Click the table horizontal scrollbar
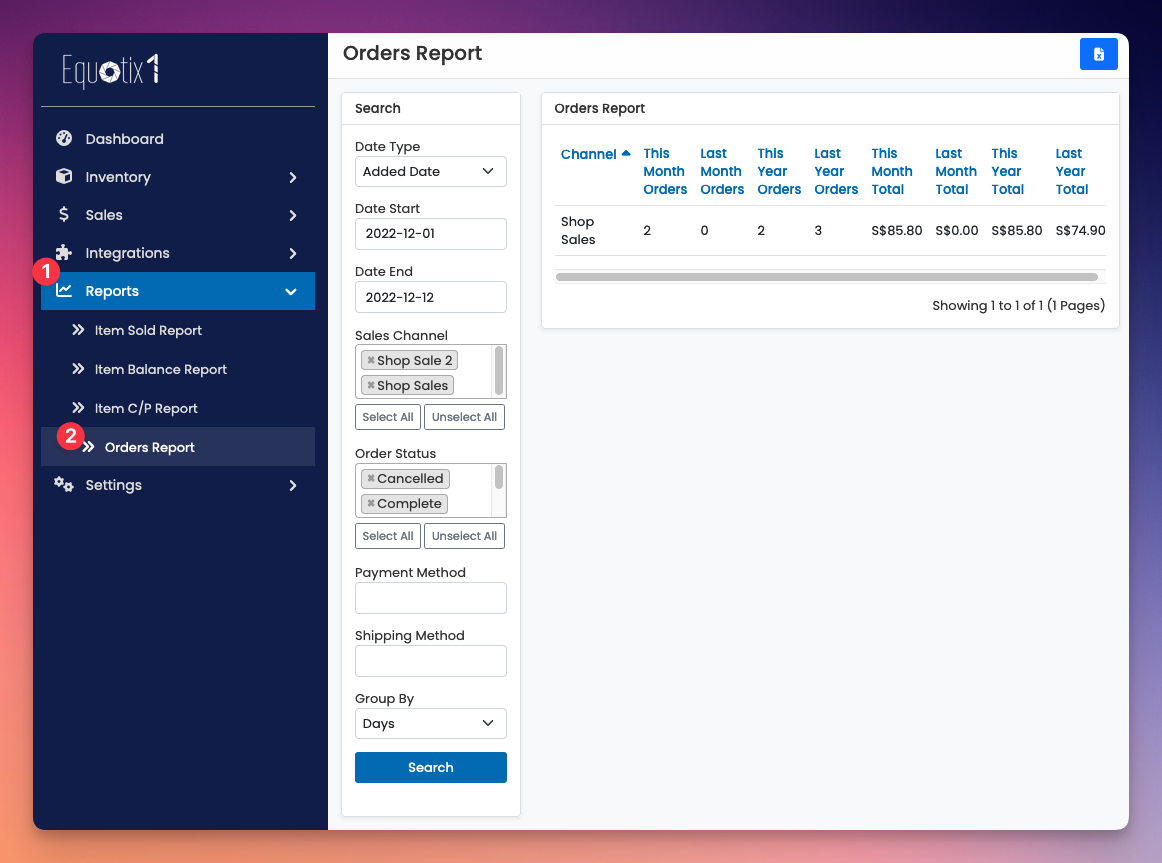Viewport: 1162px width, 863px height. (826, 277)
